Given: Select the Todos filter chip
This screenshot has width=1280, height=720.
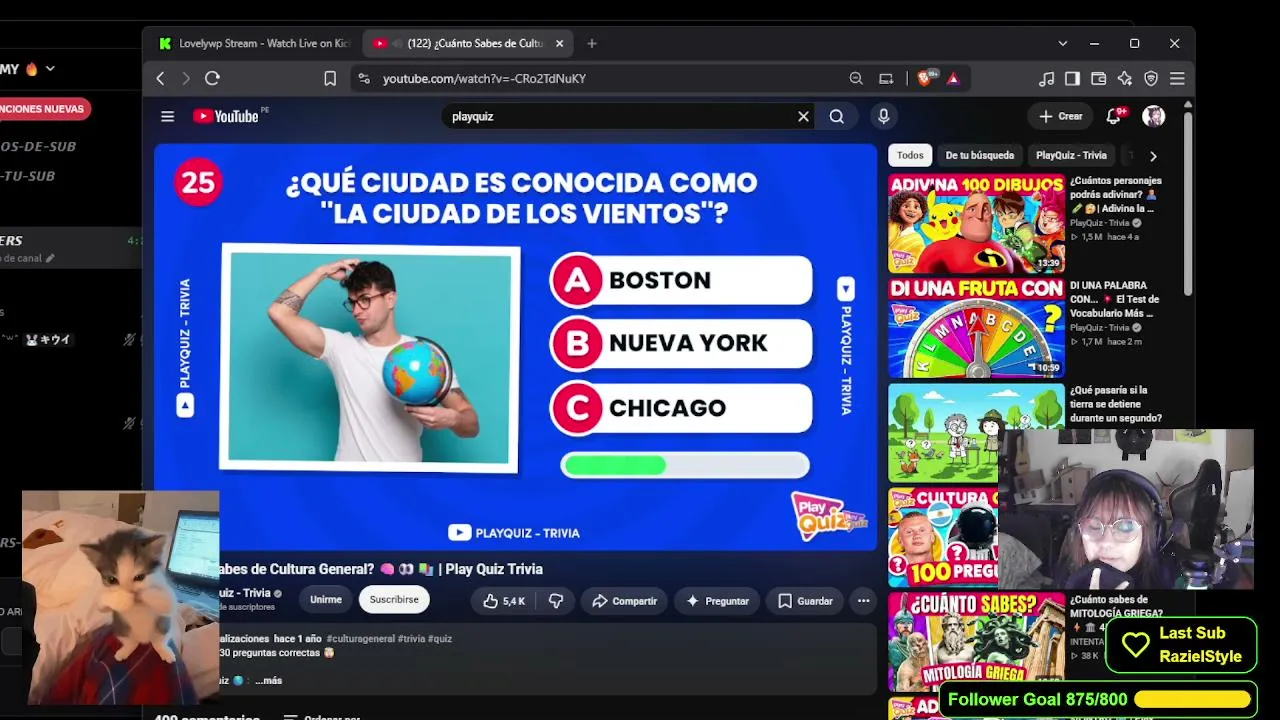Looking at the screenshot, I should point(910,155).
